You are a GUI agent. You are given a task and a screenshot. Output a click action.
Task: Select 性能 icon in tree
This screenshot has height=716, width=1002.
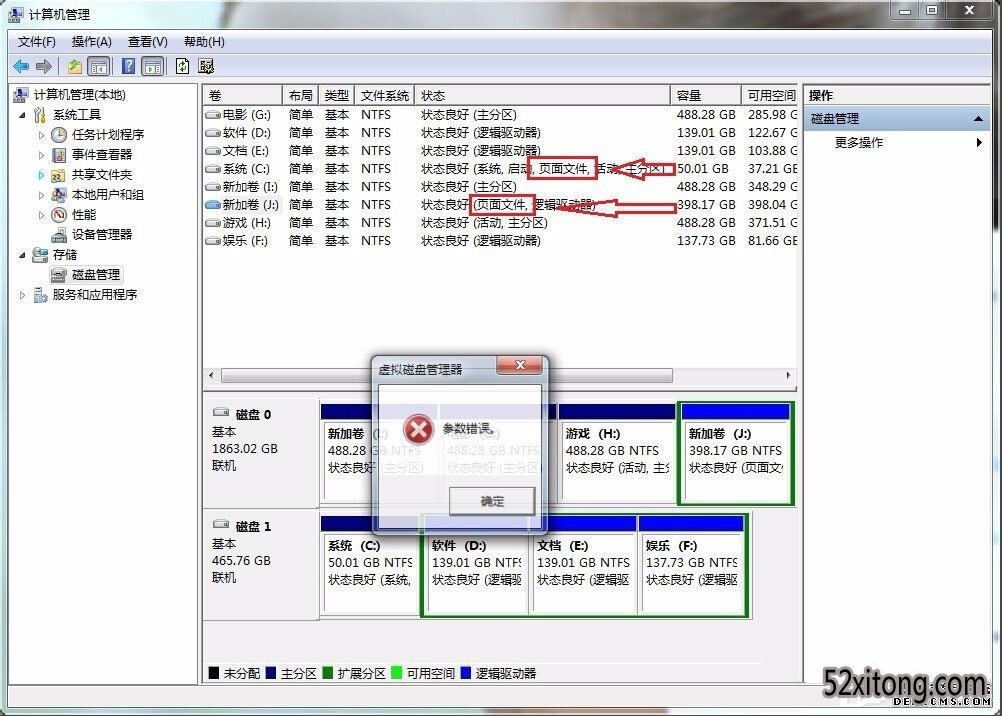coord(59,215)
